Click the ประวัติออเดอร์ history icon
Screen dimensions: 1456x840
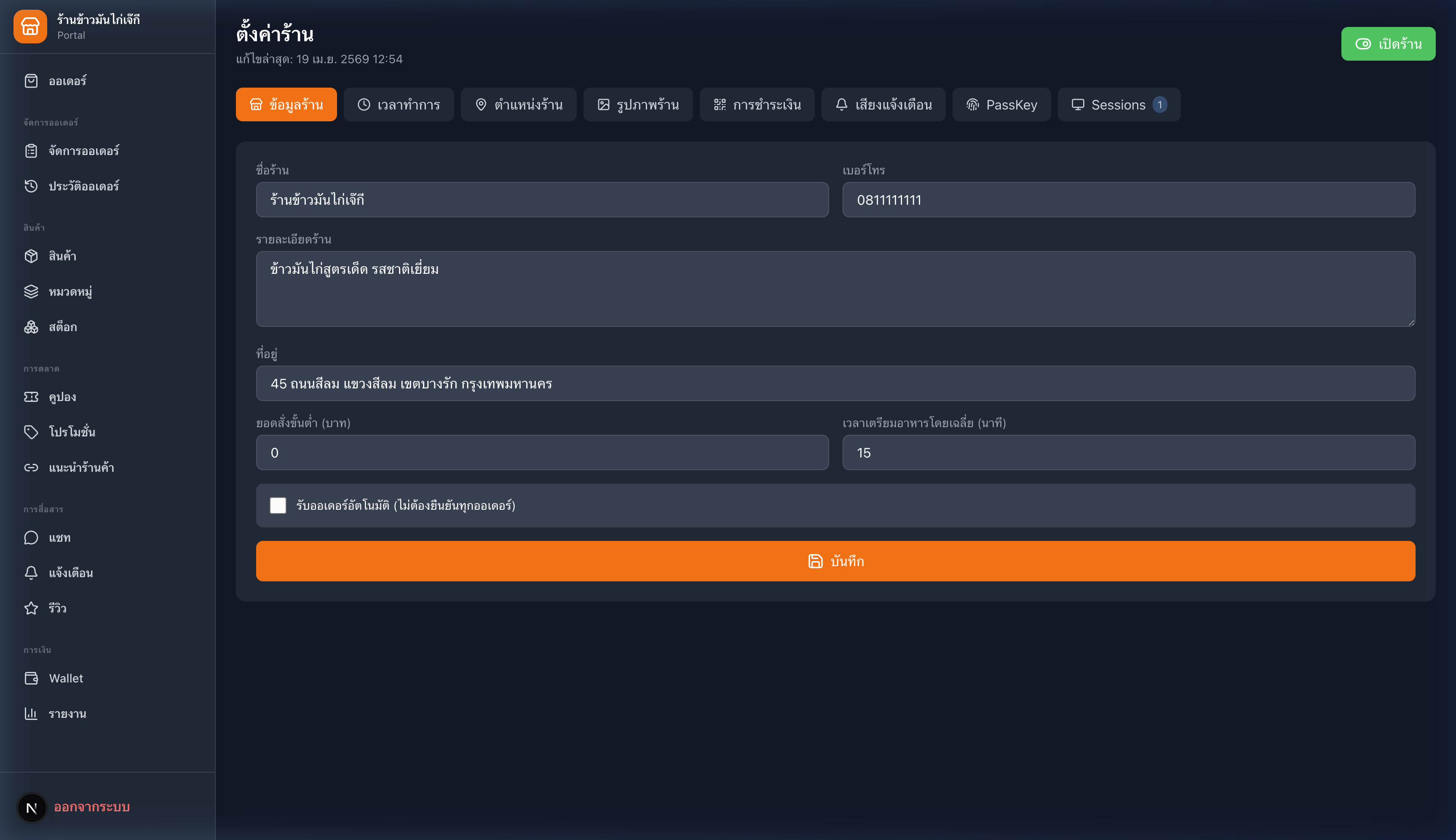coord(31,186)
